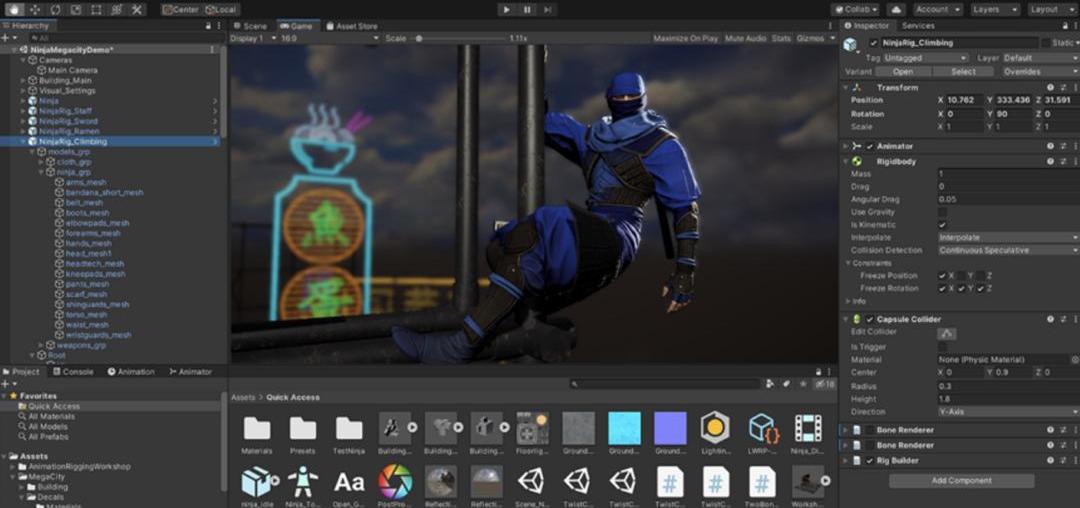Expand the Building_Main hierarchy item
The width and height of the screenshot is (1080, 508).
[x=23, y=80]
